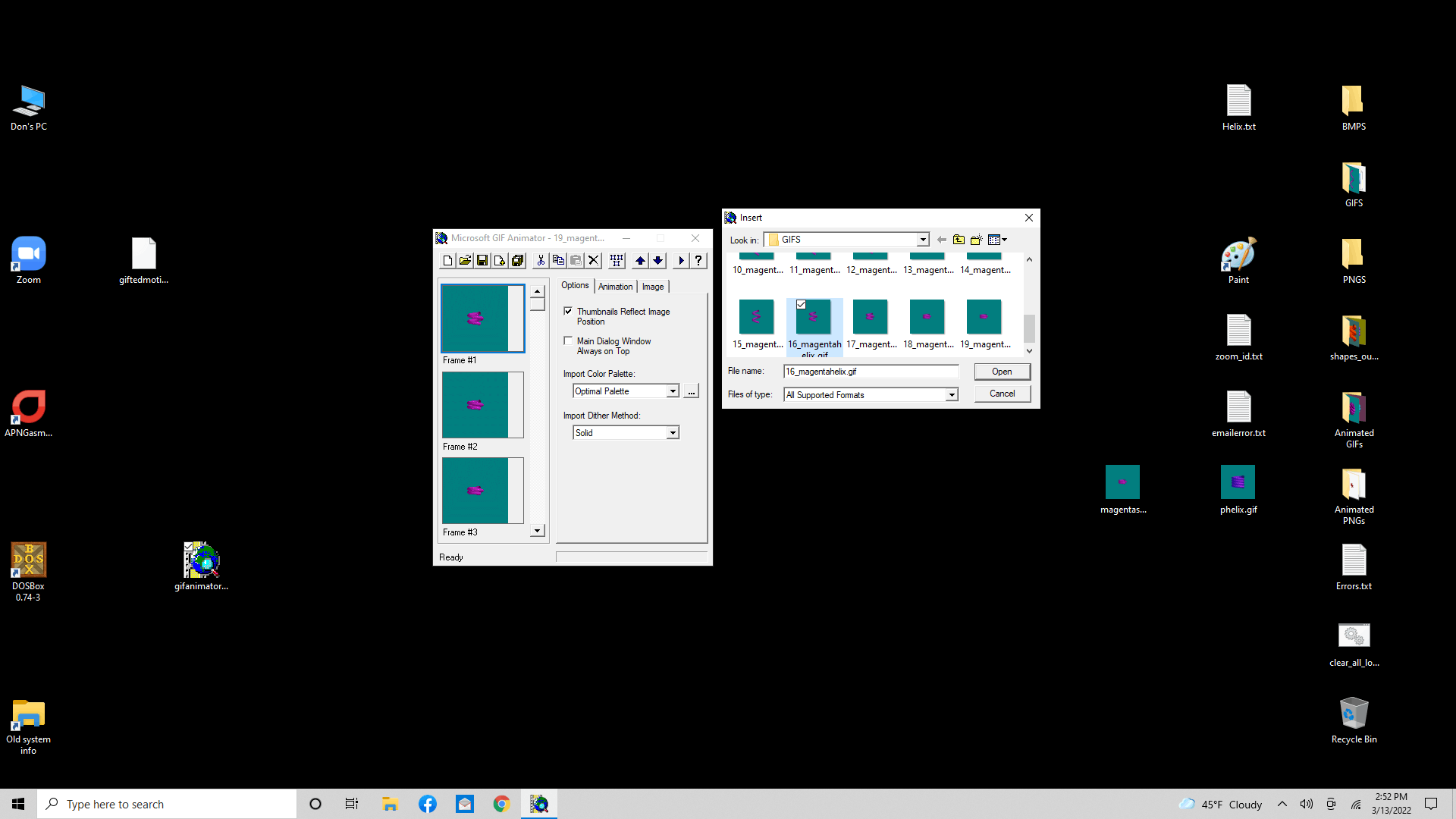Click the Insert dialog file list scrollbar thumb
Viewport: 1456px width, 819px height.
(1029, 328)
